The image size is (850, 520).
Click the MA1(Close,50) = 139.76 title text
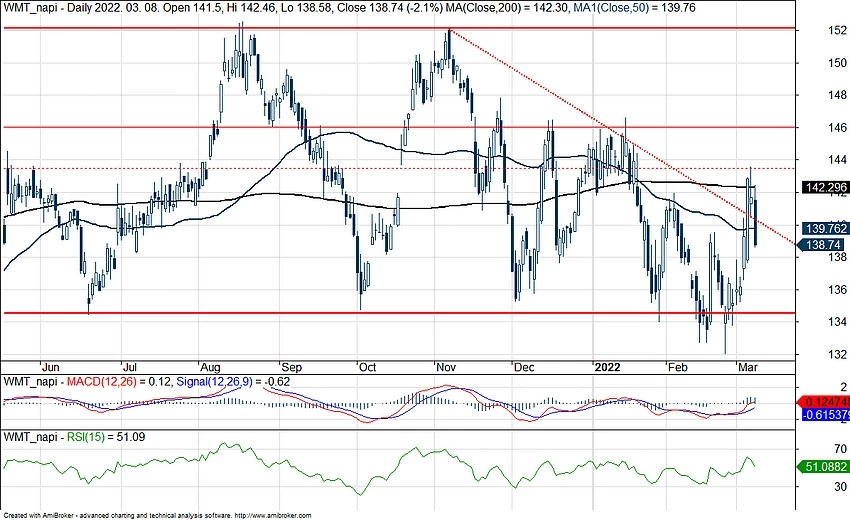point(634,8)
